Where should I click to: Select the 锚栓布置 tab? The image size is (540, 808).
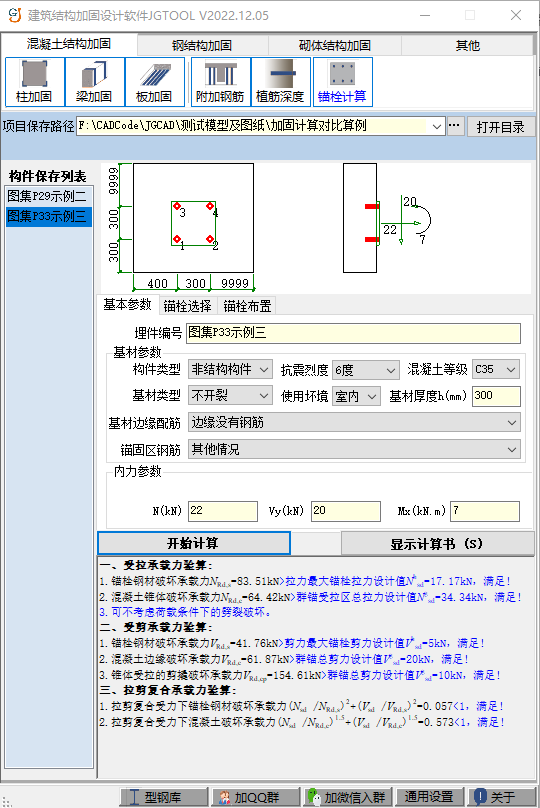(x=247, y=306)
